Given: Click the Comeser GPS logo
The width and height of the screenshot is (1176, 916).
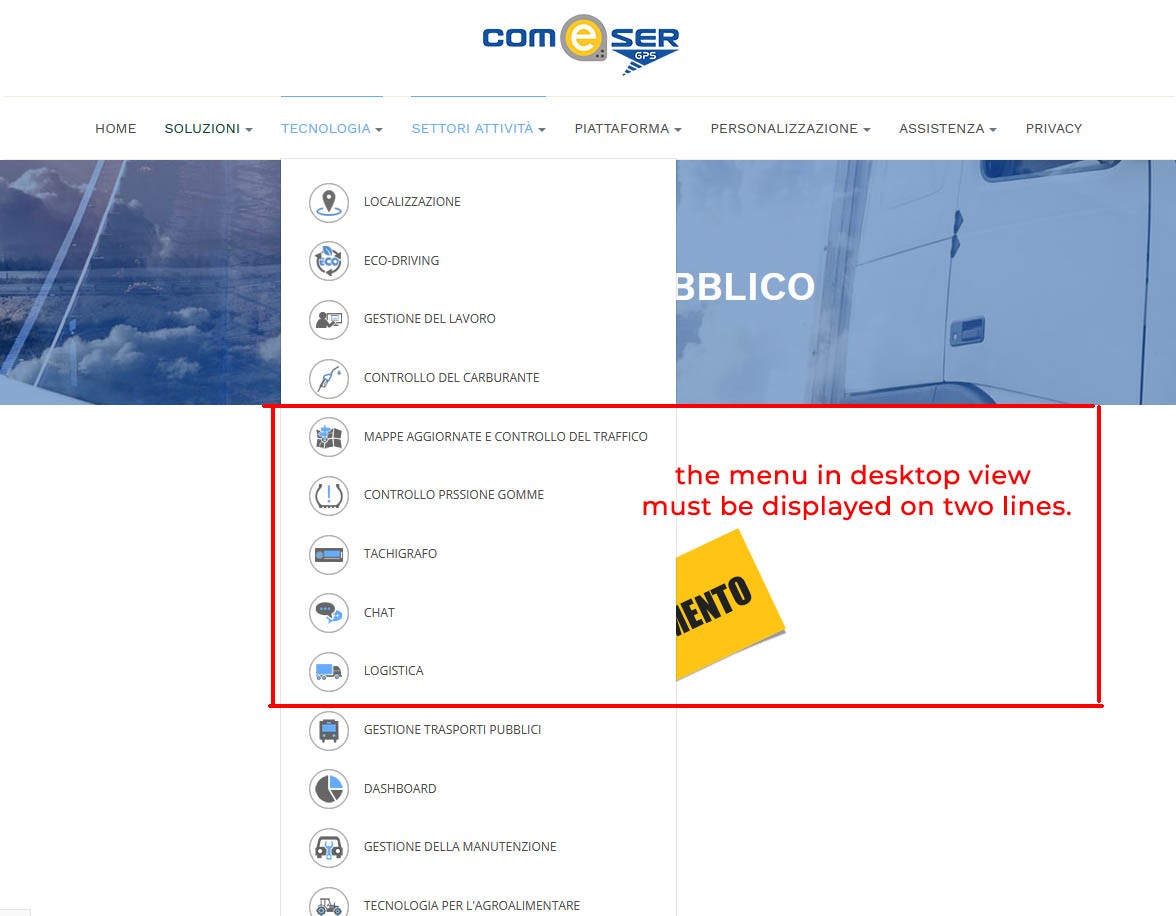Looking at the screenshot, I should tap(580, 44).
